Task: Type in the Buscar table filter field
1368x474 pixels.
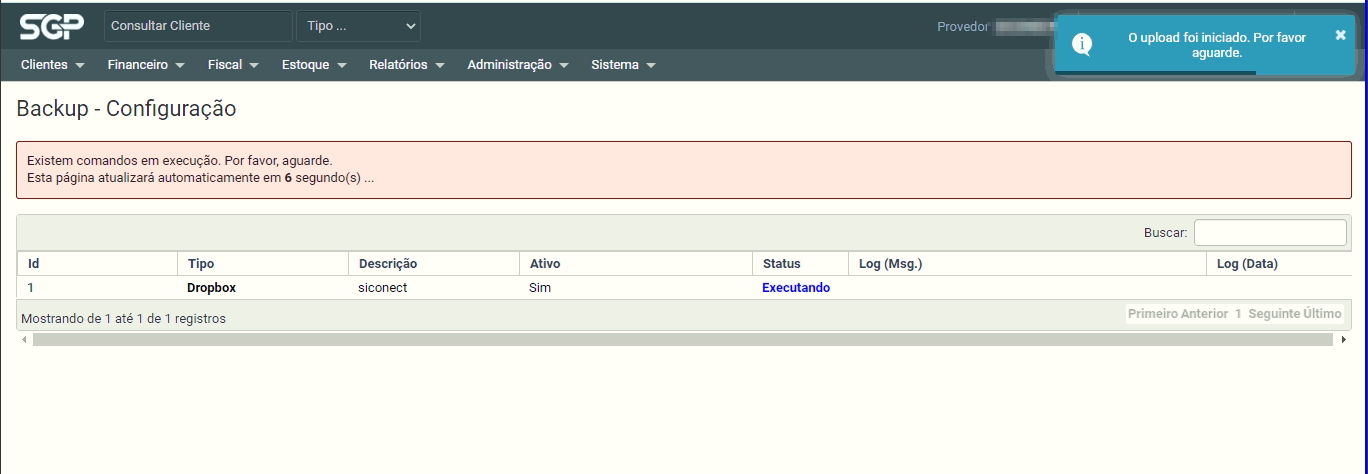Action: [1269, 232]
